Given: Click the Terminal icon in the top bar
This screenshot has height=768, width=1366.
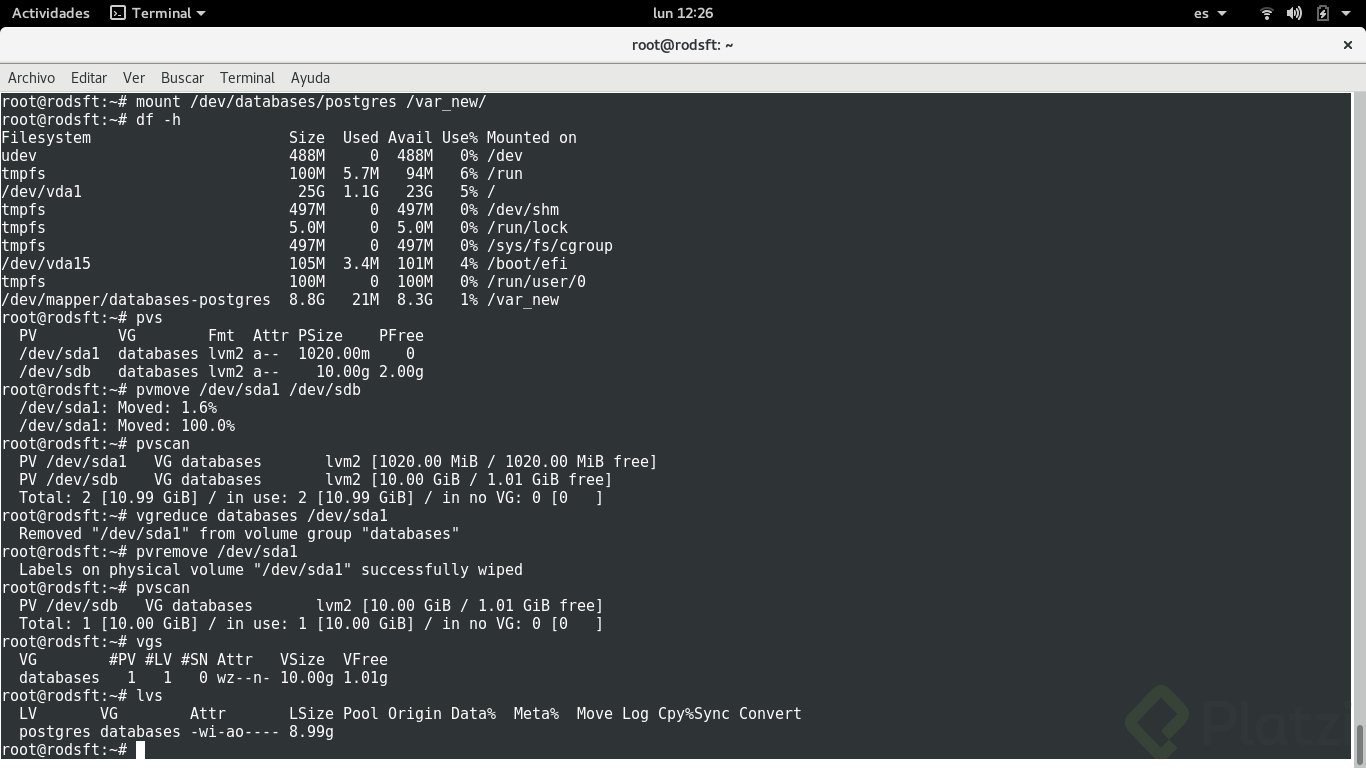Looking at the screenshot, I should [117, 13].
